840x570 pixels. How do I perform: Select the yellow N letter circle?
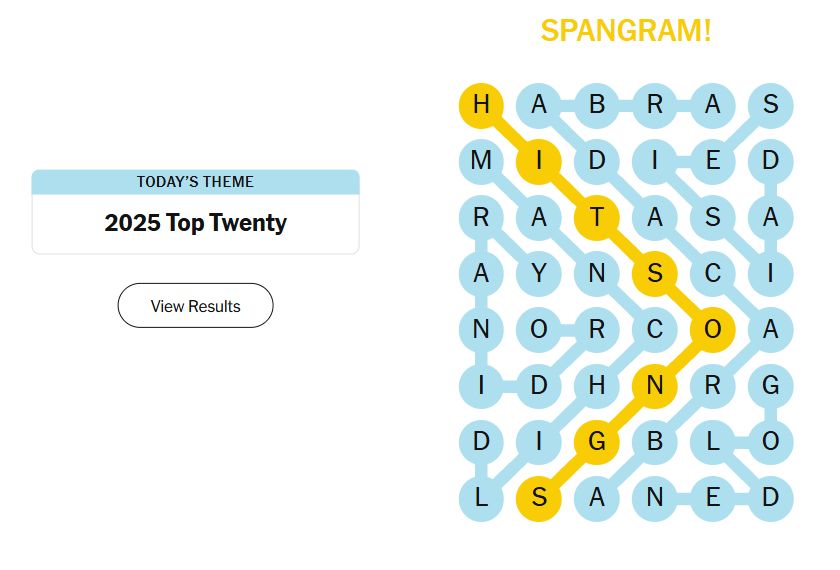655,386
